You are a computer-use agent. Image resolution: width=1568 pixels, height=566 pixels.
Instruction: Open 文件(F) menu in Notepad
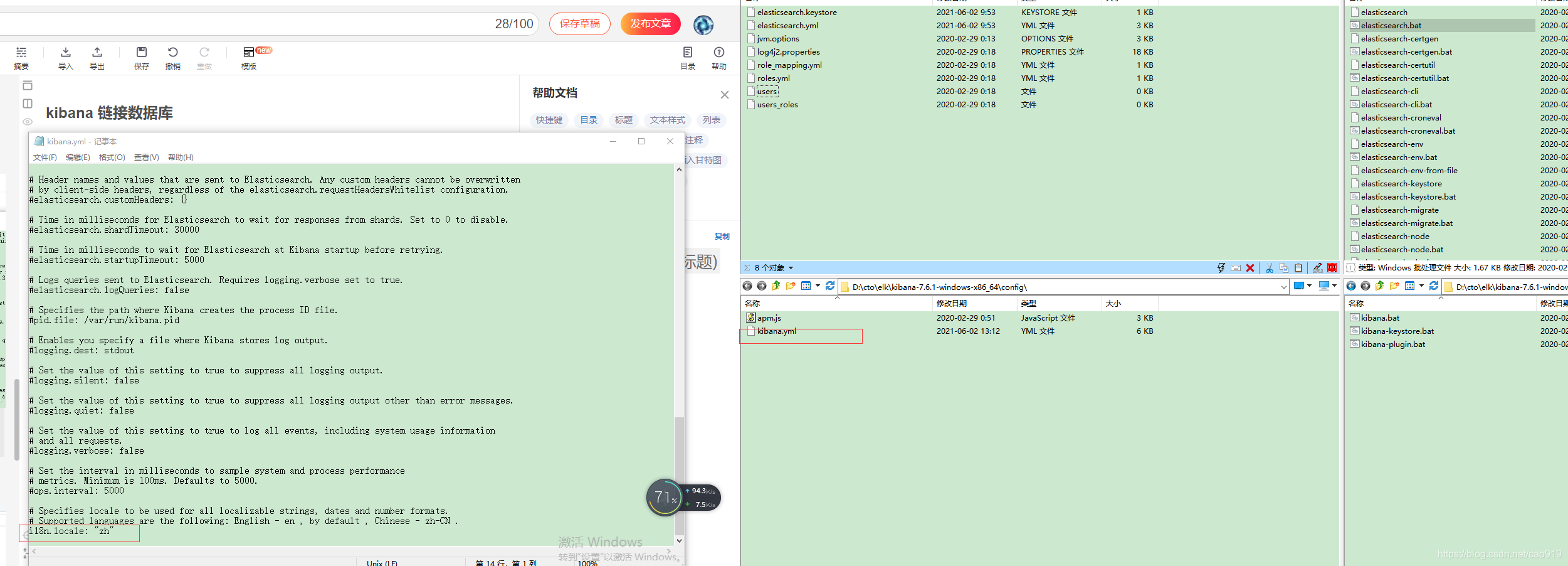pos(45,158)
